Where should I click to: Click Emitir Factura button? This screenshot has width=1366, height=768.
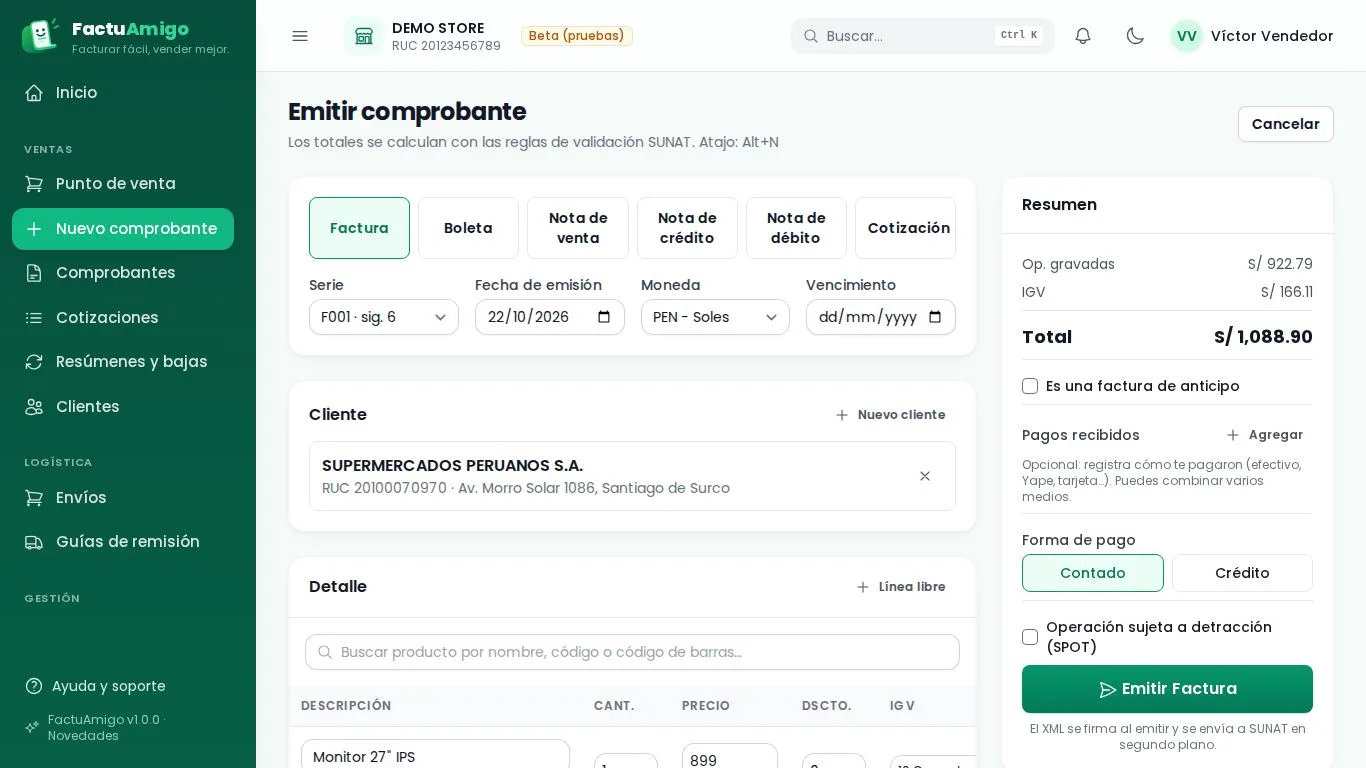[x=1167, y=689]
